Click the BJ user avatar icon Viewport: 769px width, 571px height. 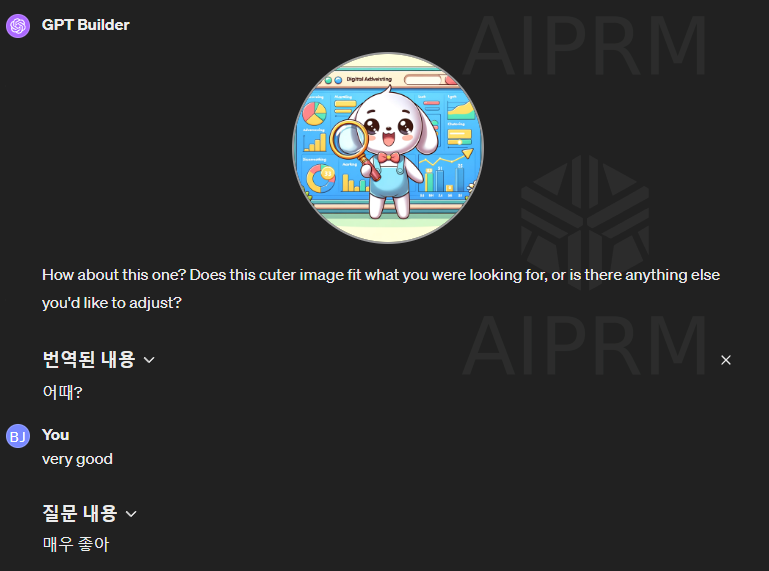click(18, 436)
